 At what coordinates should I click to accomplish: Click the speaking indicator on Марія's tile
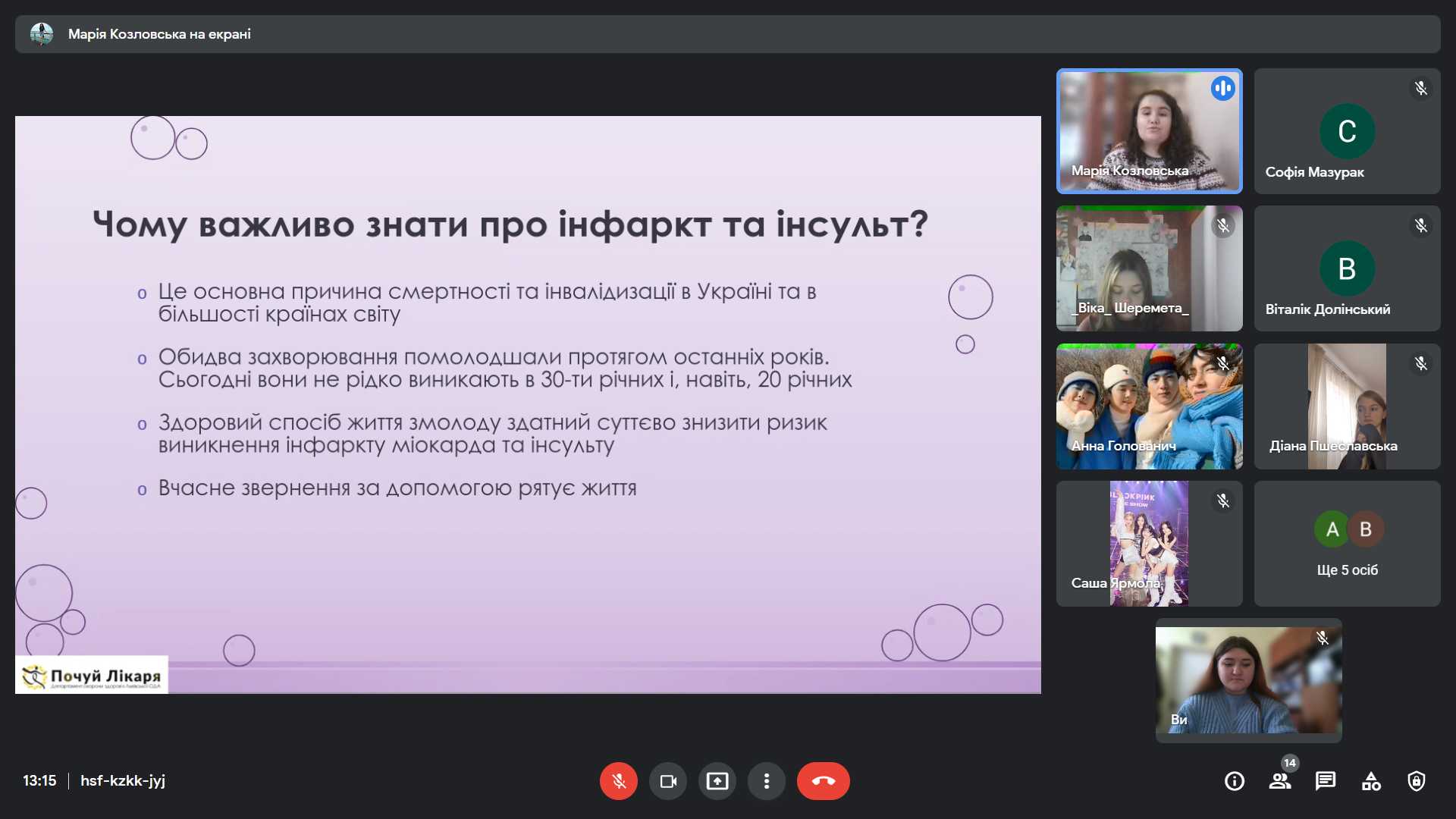(x=1222, y=89)
